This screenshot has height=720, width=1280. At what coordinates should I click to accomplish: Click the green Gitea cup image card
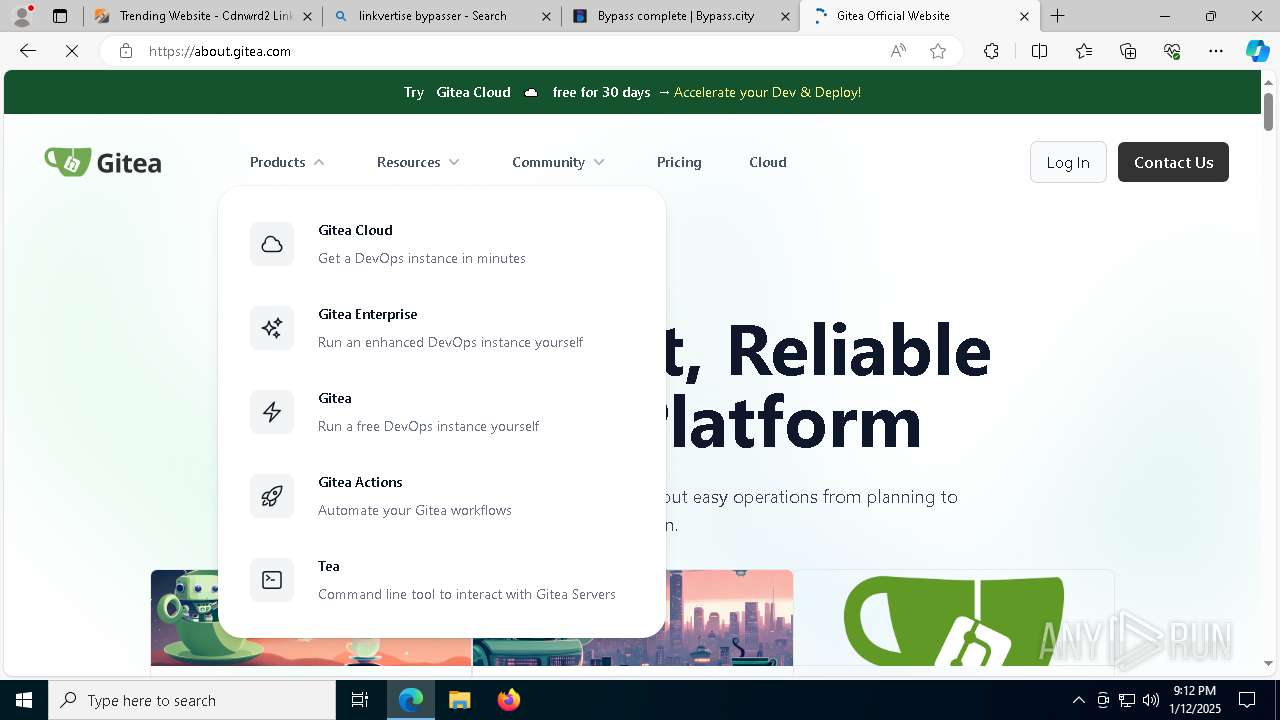tap(954, 618)
